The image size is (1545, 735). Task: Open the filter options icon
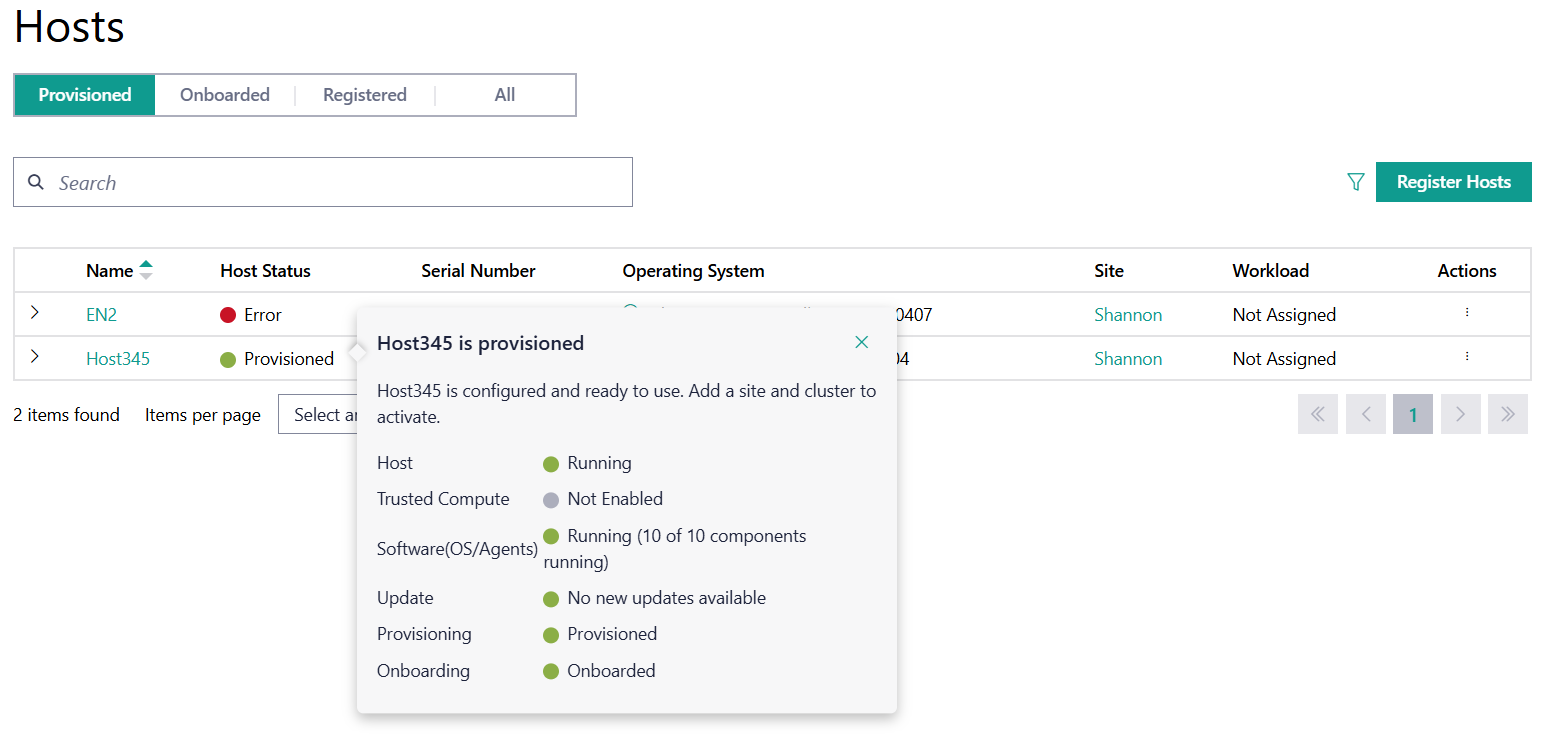[1355, 182]
